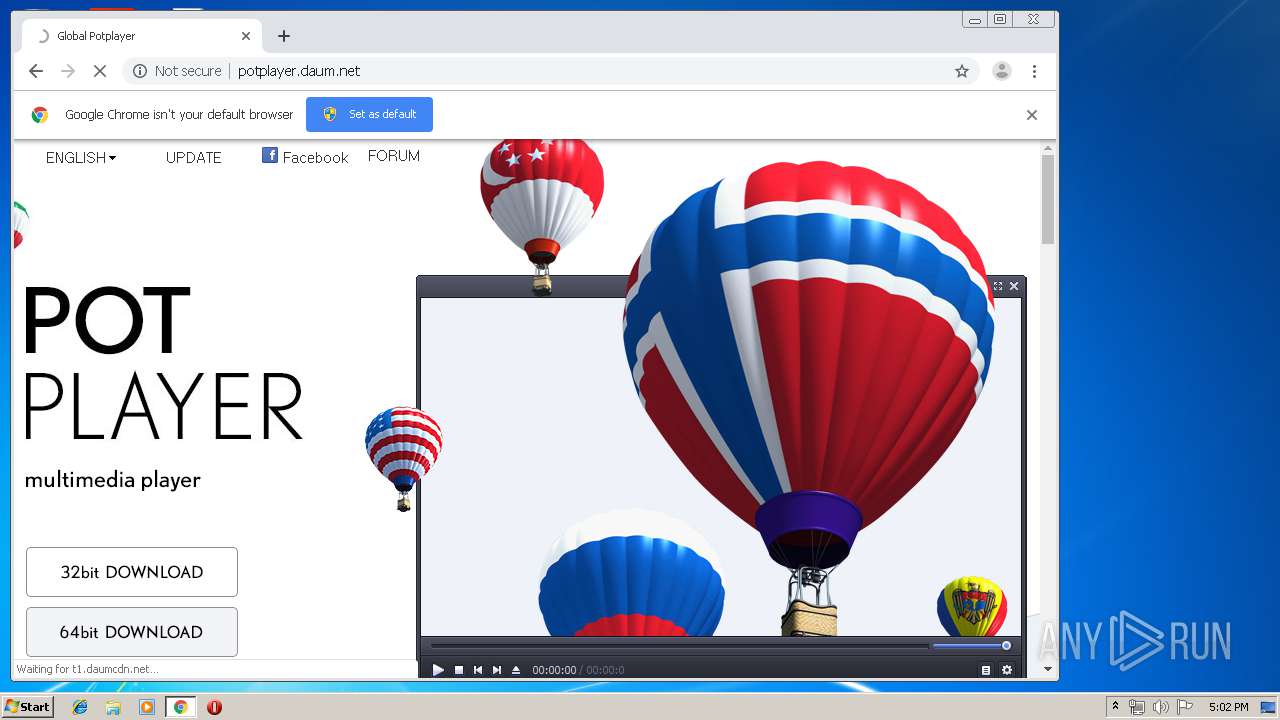This screenshot has width=1280, height=720.
Task: Click the browser back arrow
Action: 36,71
